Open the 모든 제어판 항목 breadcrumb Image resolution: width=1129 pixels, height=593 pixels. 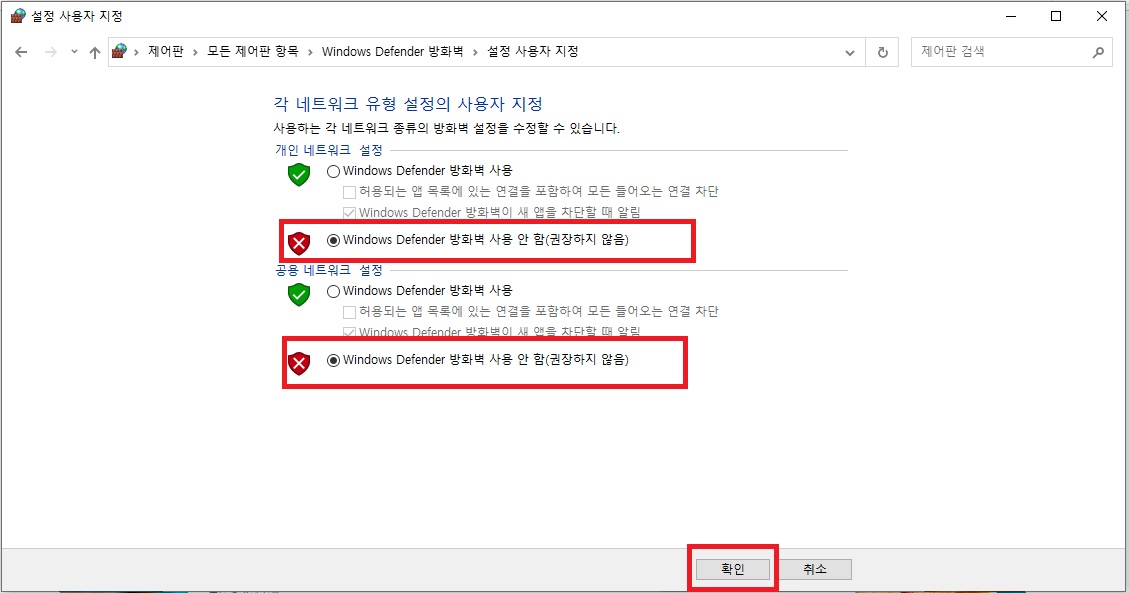(253, 51)
